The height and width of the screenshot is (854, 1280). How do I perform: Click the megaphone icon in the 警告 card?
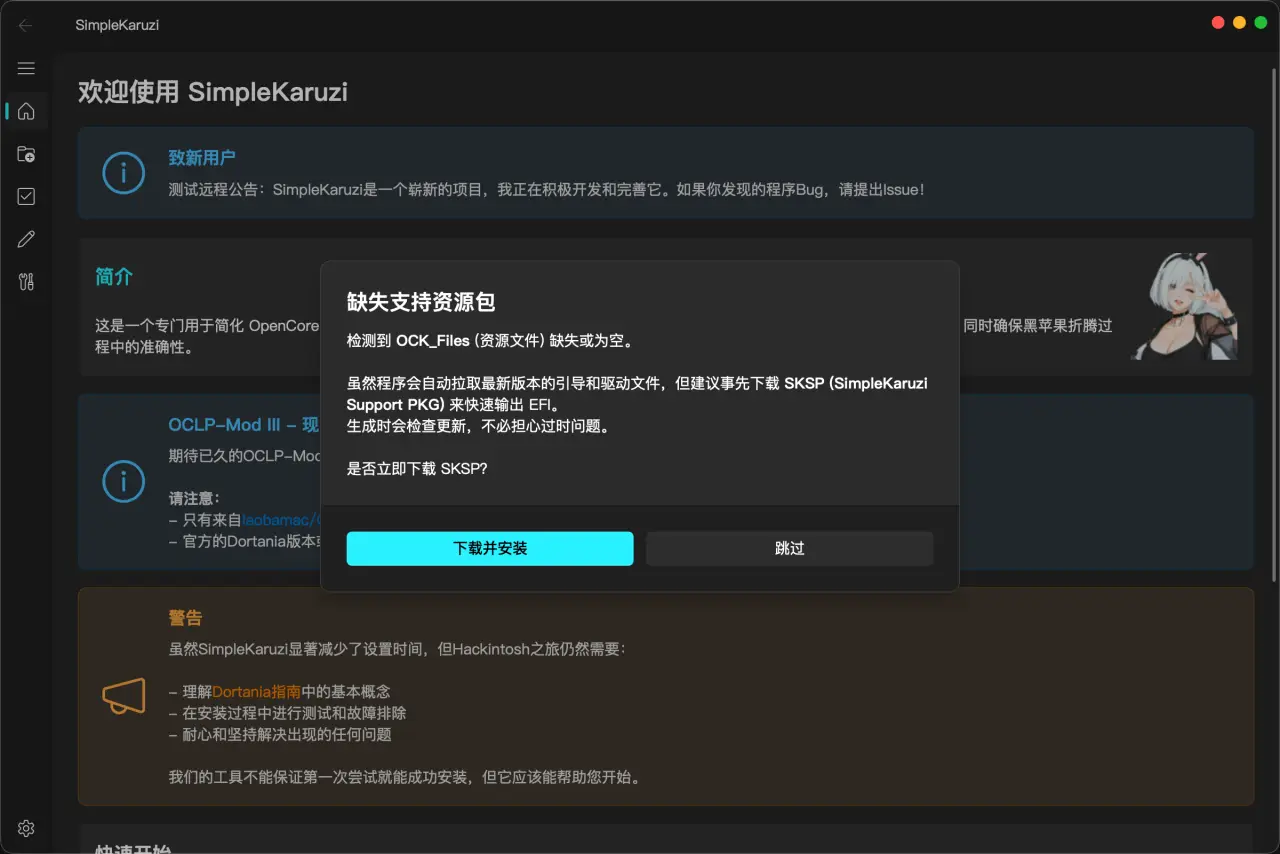point(124,696)
